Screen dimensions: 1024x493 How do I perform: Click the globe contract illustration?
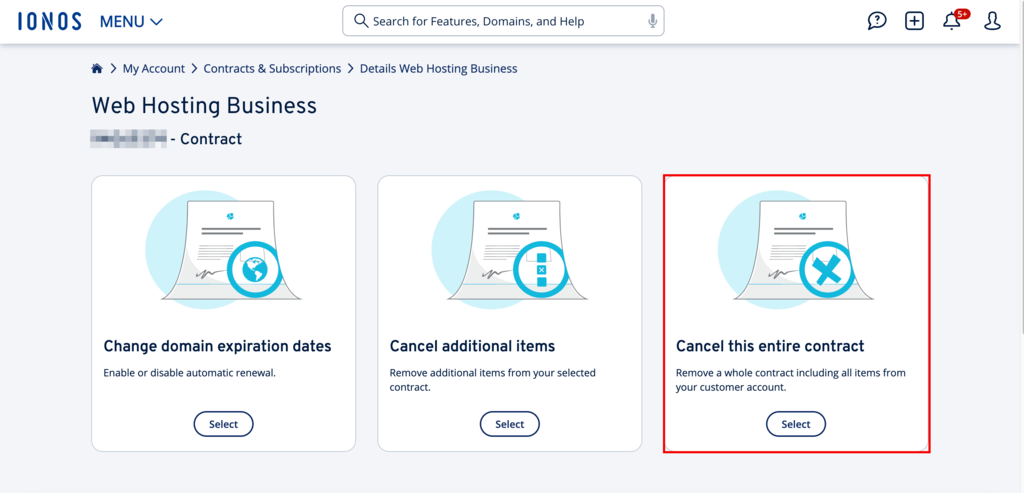pyautogui.click(x=223, y=250)
